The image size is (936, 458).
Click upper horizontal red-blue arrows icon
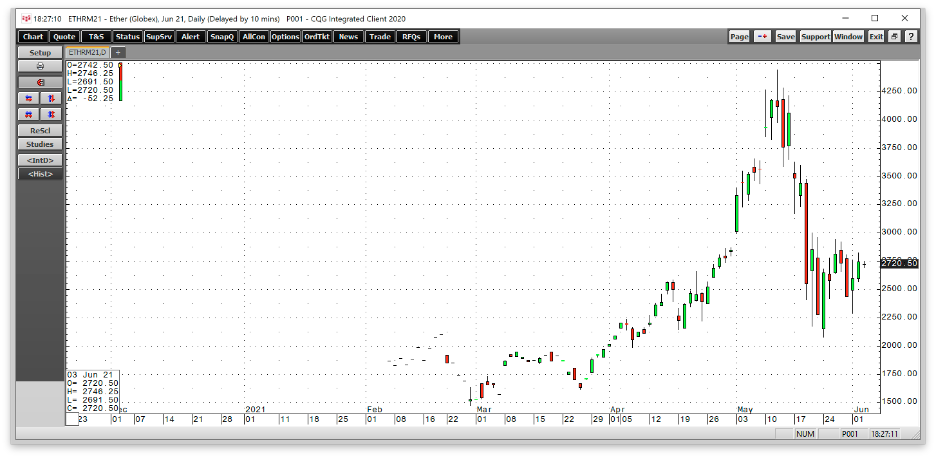pyautogui.click(x=29, y=98)
